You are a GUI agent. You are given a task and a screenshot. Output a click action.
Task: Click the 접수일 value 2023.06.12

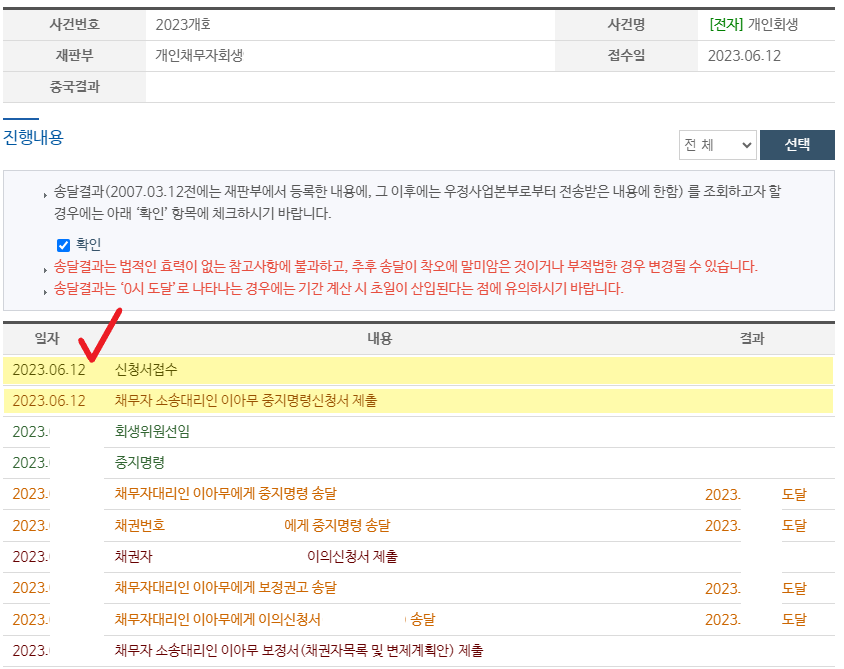point(744,56)
